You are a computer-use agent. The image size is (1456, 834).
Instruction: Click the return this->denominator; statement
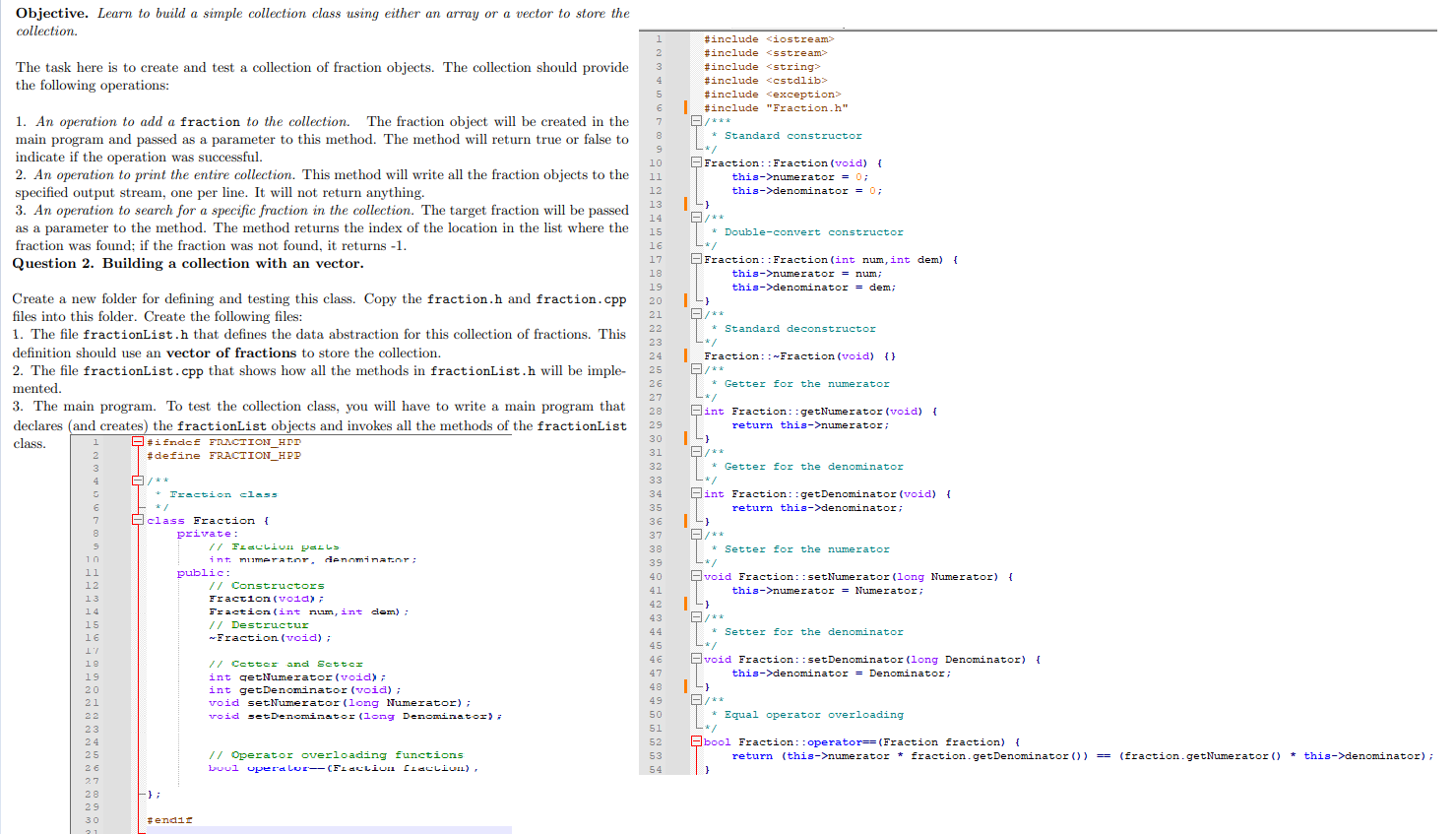click(817, 508)
